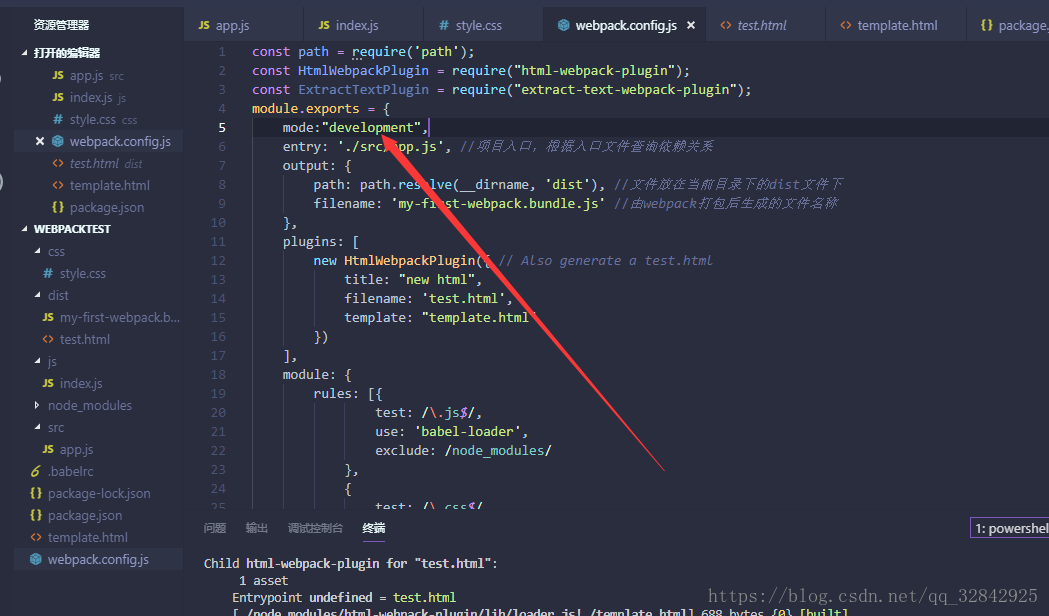Click the JS icon on app.js tab
The image size is (1049, 616).
(204, 25)
